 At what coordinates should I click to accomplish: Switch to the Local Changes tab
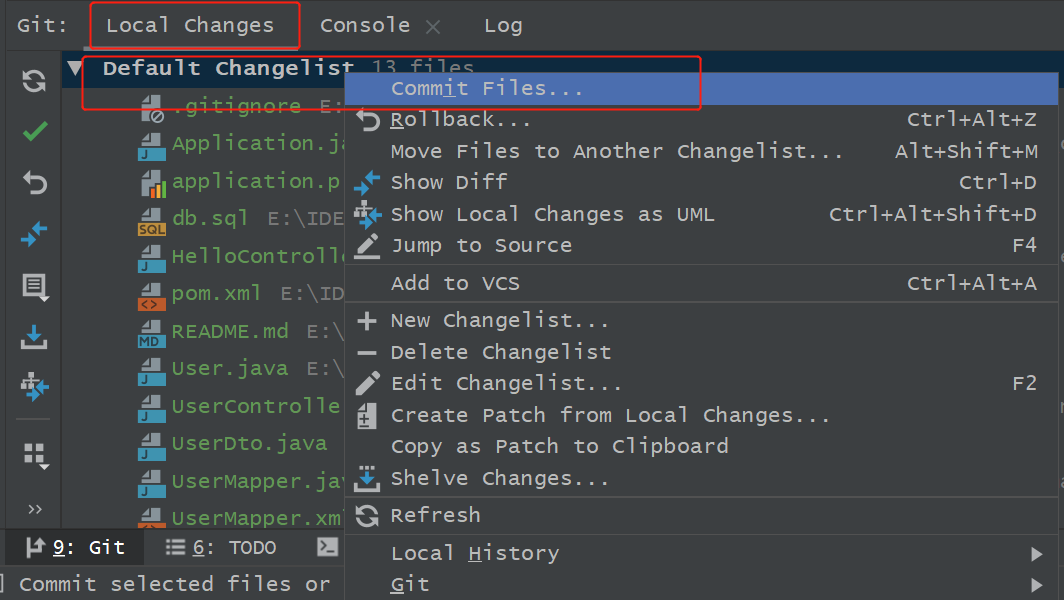pos(190,26)
